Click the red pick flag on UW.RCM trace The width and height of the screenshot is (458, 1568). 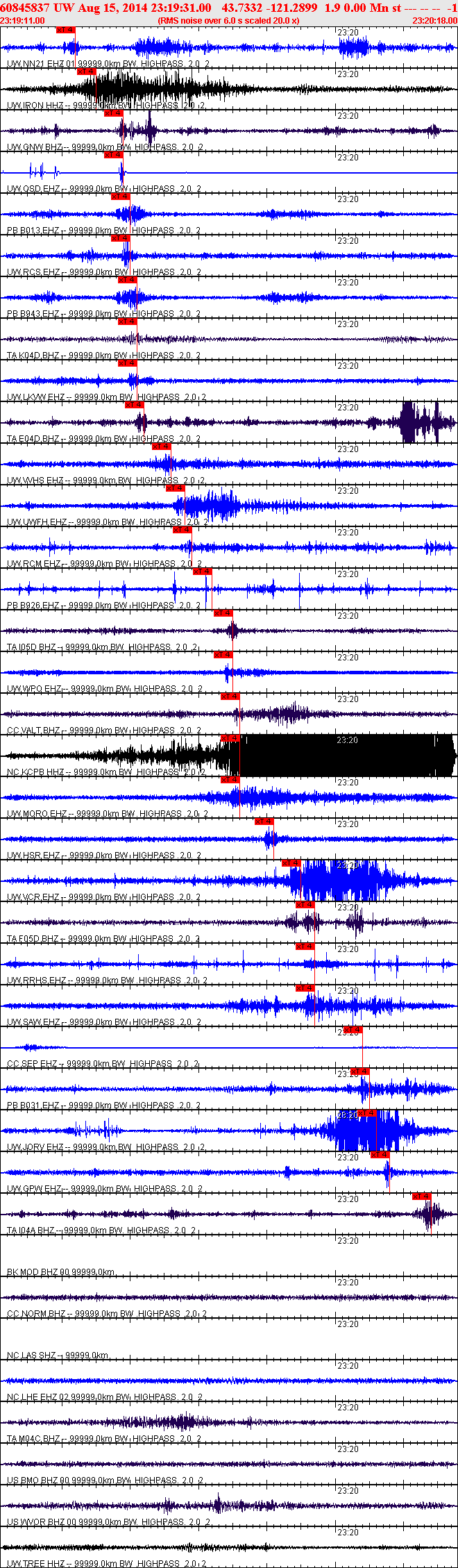[x=182, y=530]
